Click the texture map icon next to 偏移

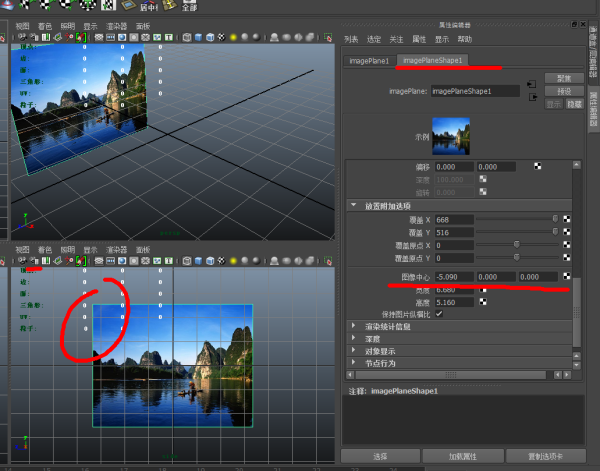point(538,166)
